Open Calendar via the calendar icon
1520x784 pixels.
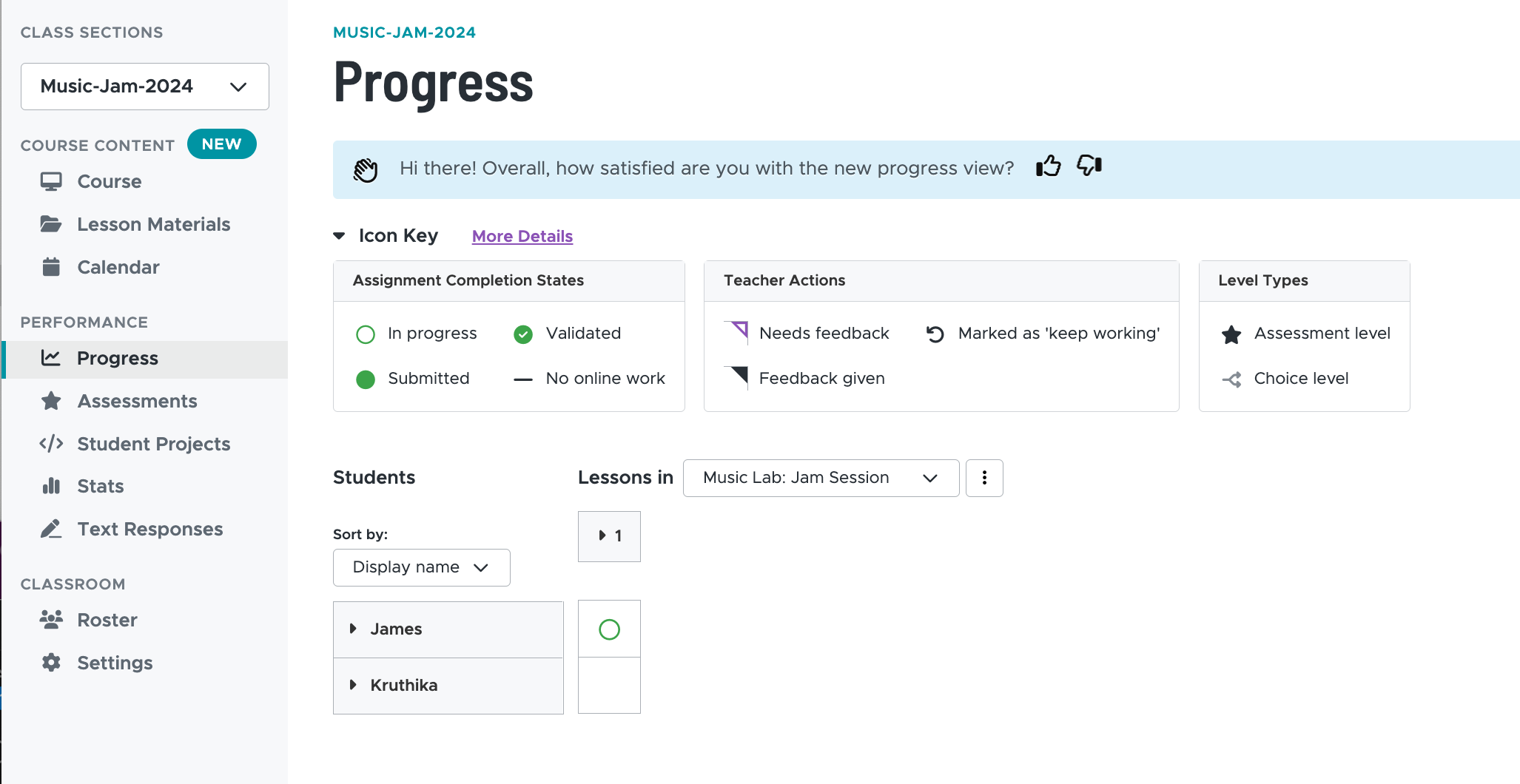(51, 267)
